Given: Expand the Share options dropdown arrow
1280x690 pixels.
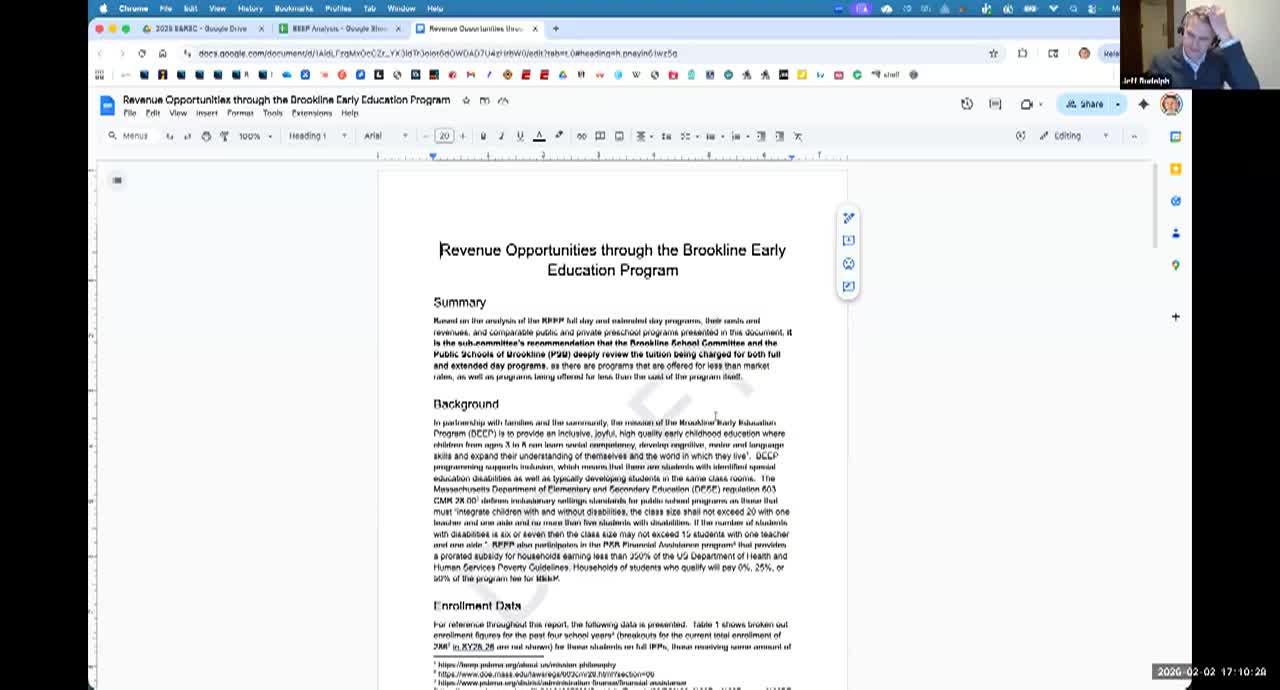Looking at the screenshot, I should point(1118,104).
